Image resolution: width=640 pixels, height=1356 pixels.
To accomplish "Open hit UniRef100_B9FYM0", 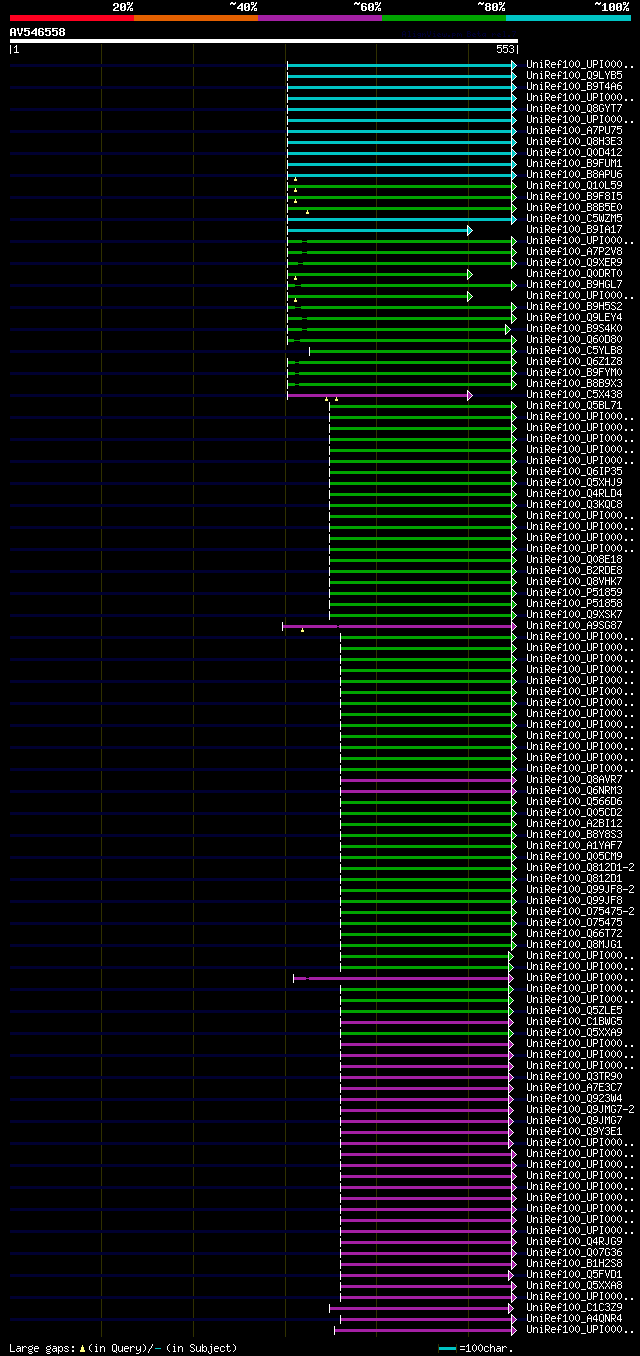I will click(x=575, y=372).
